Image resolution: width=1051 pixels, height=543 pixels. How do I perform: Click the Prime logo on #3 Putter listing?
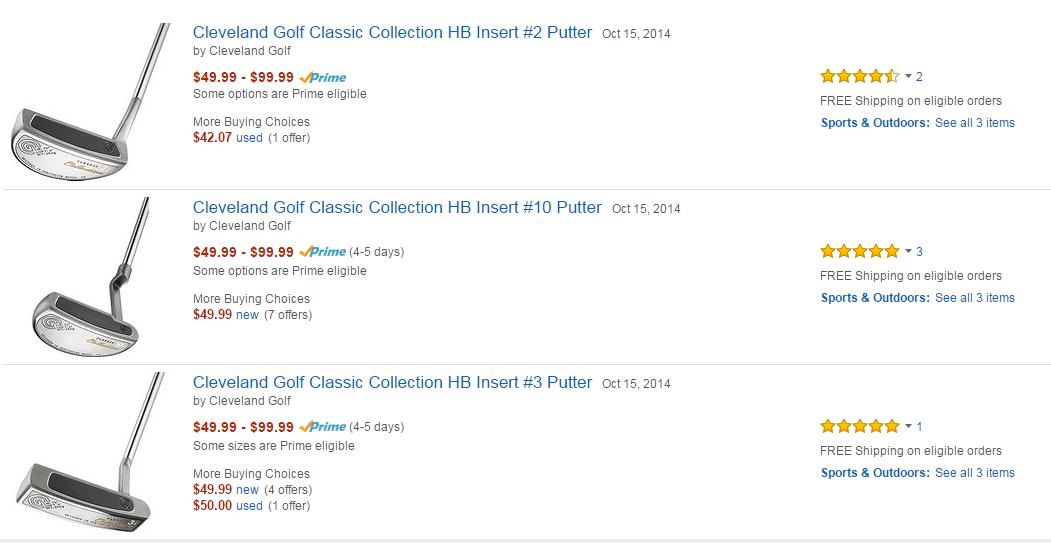coord(322,427)
